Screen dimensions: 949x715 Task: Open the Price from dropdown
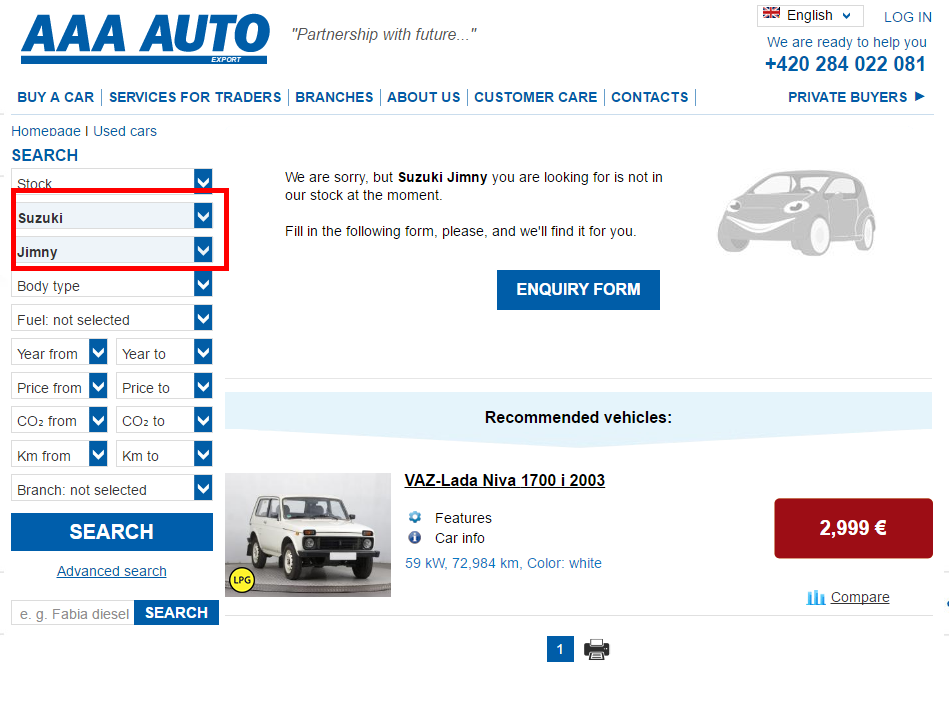coord(59,387)
